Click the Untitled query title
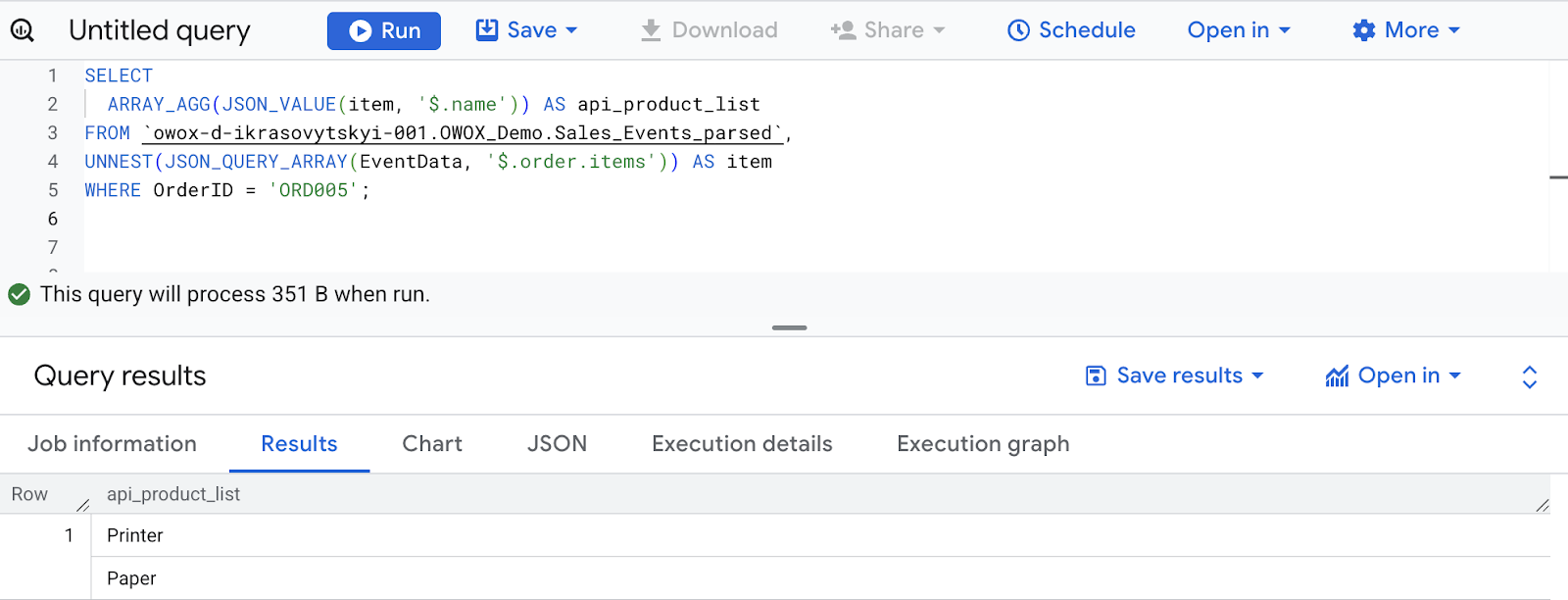 click(160, 30)
